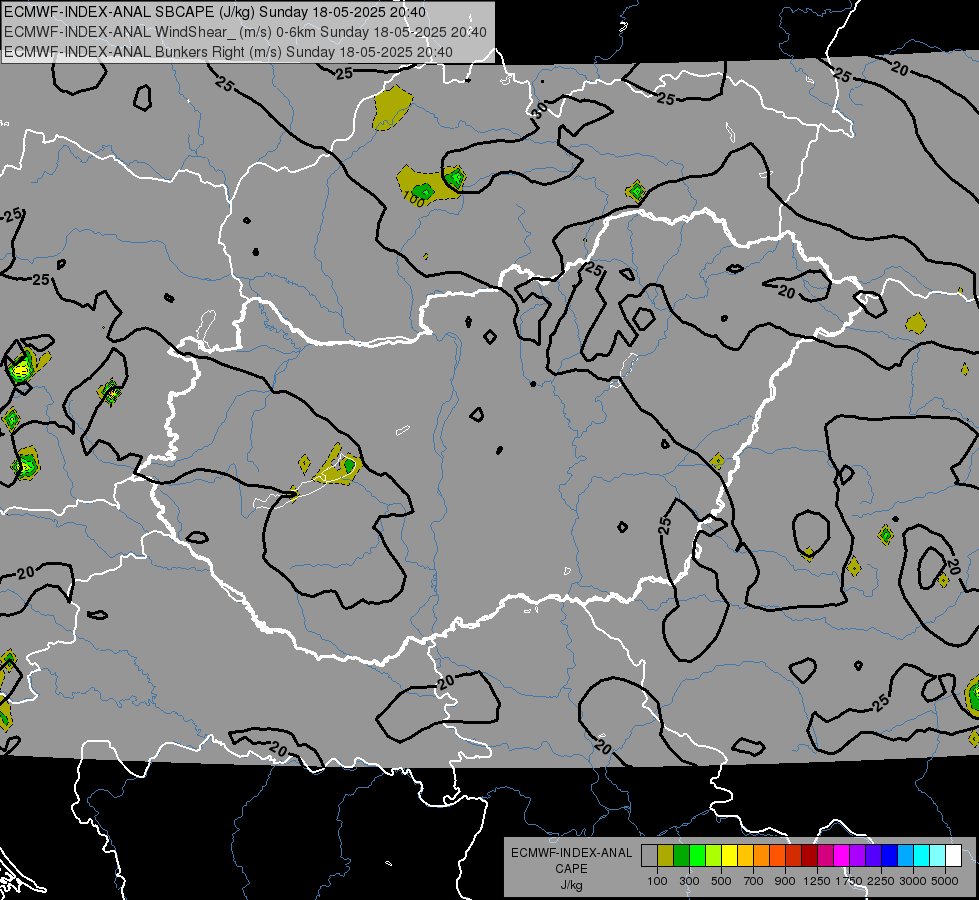
Task: Select the olive legend color swatch
Action: (x=666, y=855)
